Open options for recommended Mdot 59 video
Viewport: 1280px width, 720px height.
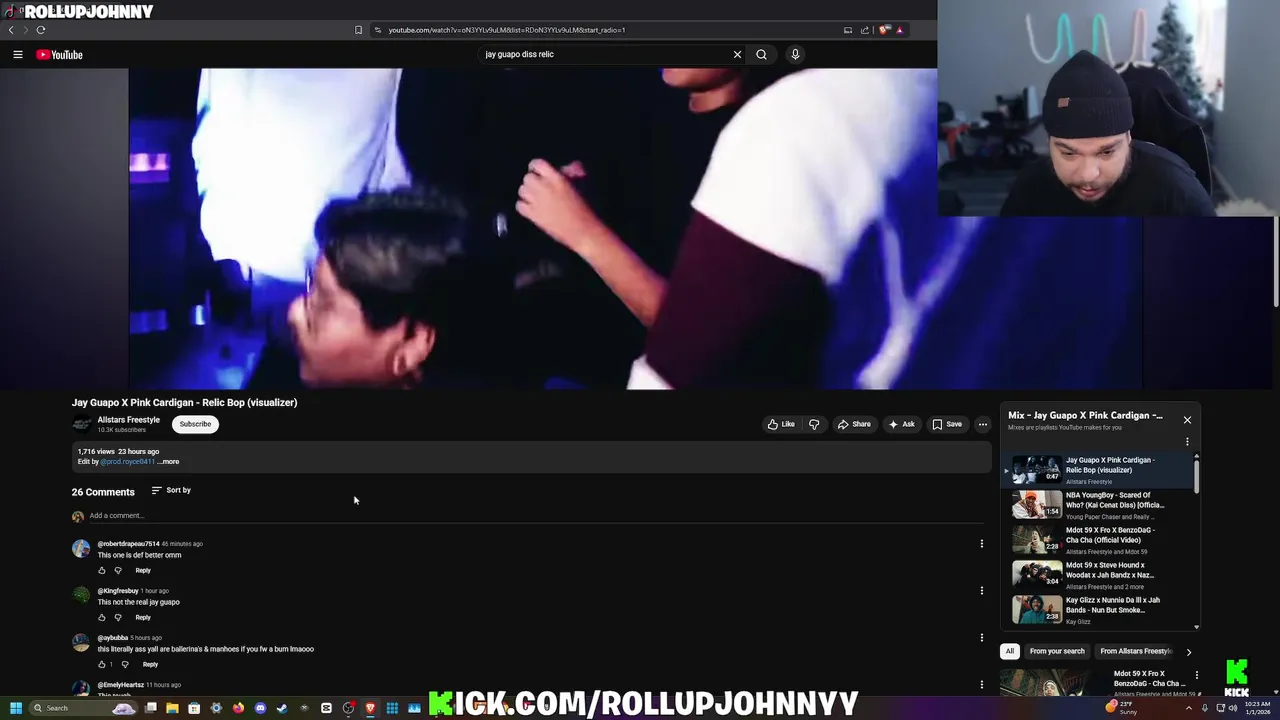pyautogui.click(x=1196, y=675)
